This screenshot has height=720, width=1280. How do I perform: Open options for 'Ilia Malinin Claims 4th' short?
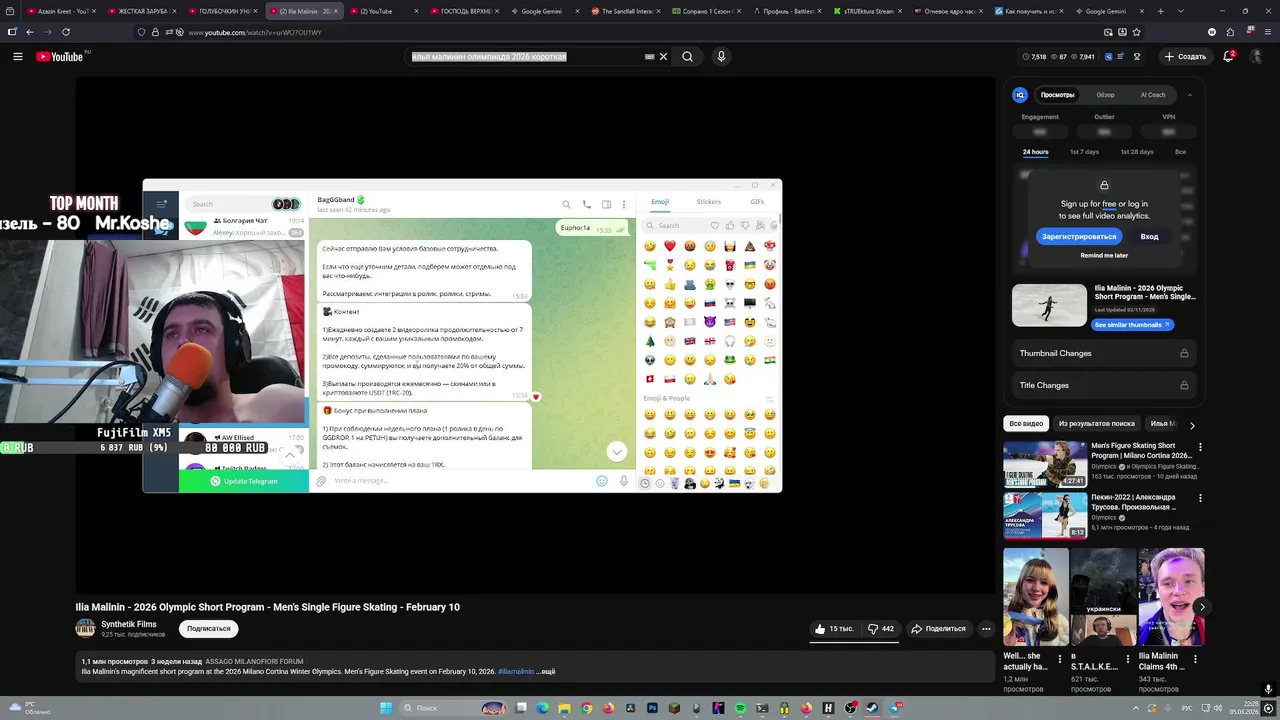coord(1195,660)
